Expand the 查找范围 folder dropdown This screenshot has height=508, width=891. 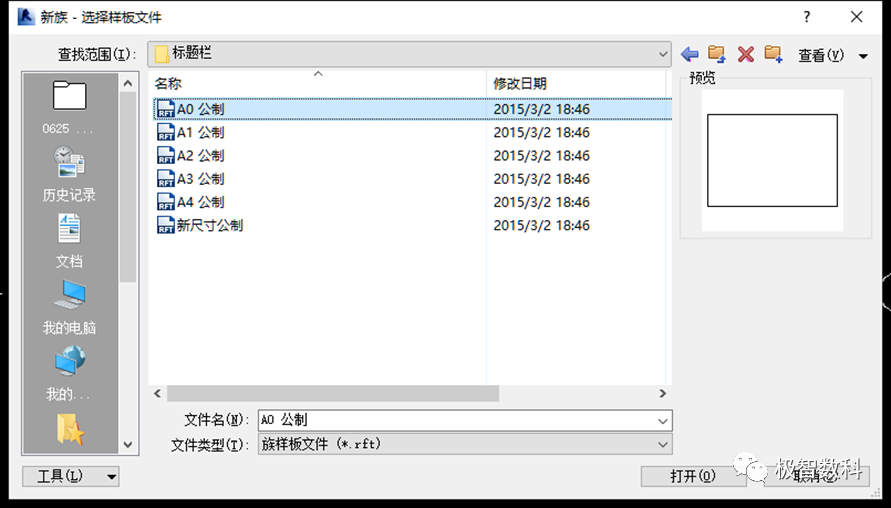point(663,54)
